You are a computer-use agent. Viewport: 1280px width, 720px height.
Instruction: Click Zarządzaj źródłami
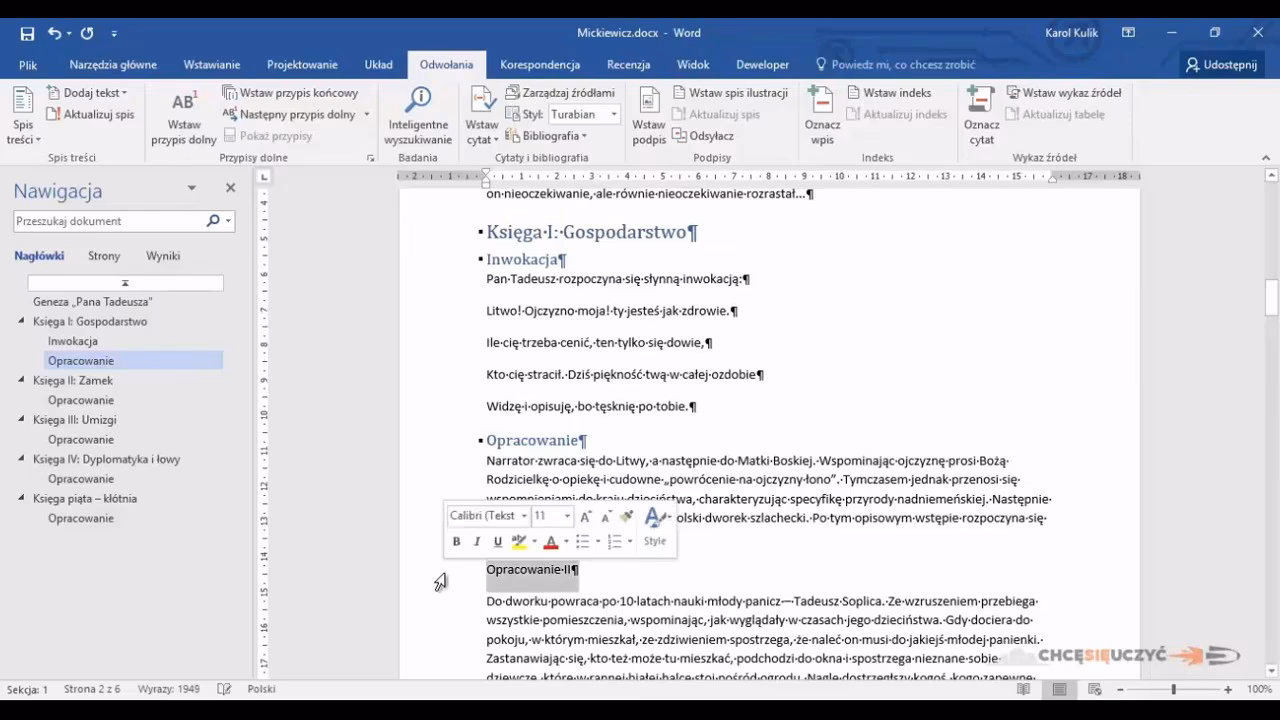pos(560,93)
